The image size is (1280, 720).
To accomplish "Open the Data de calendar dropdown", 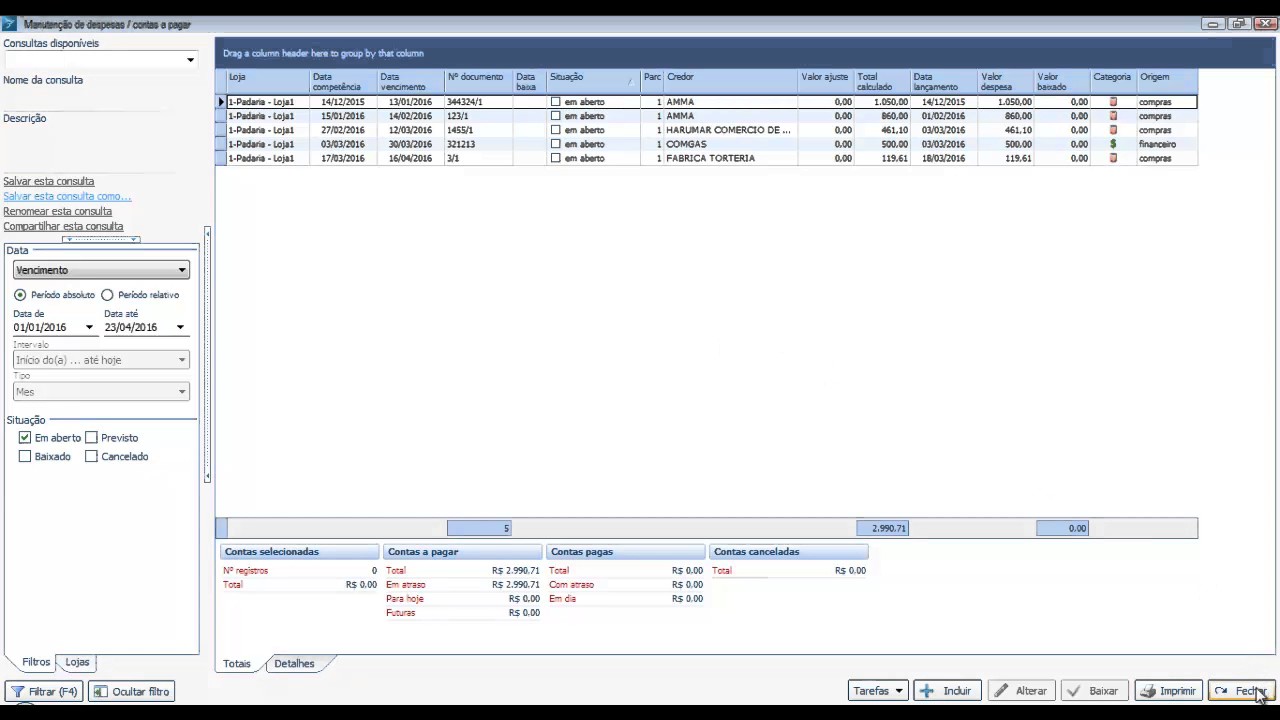I will pos(89,327).
